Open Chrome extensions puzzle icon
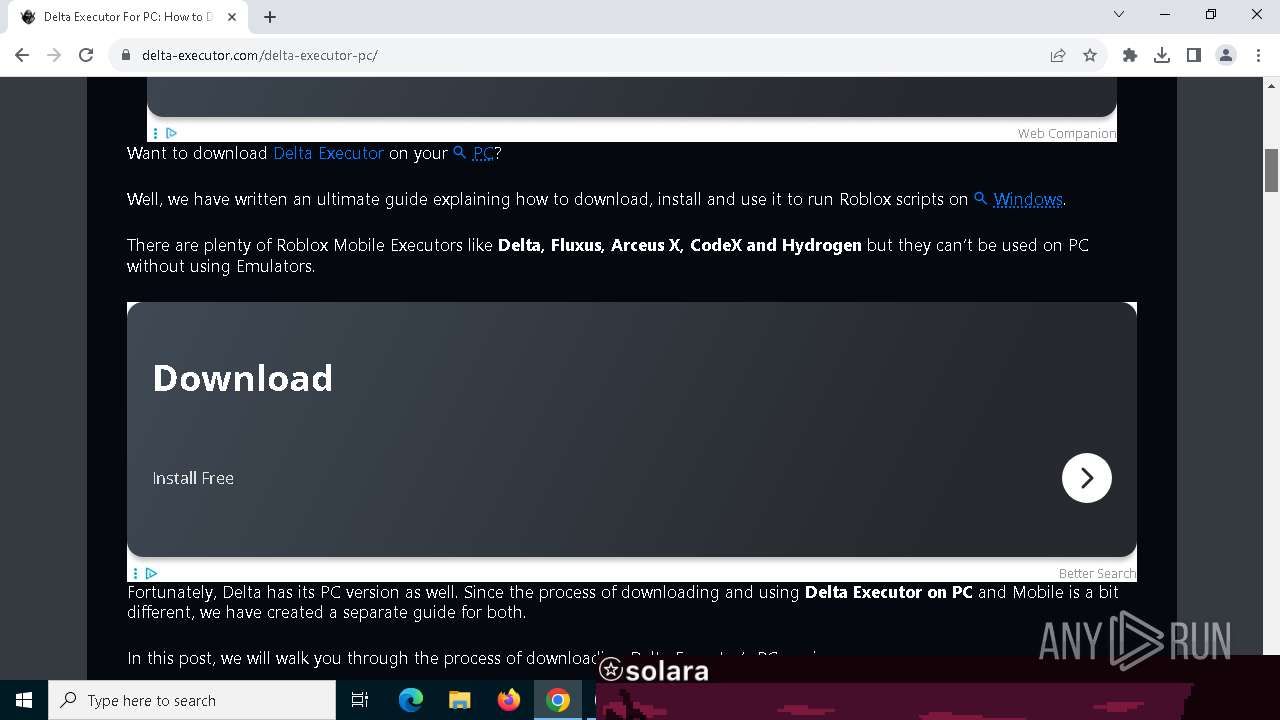This screenshot has width=1280, height=720. [1130, 55]
